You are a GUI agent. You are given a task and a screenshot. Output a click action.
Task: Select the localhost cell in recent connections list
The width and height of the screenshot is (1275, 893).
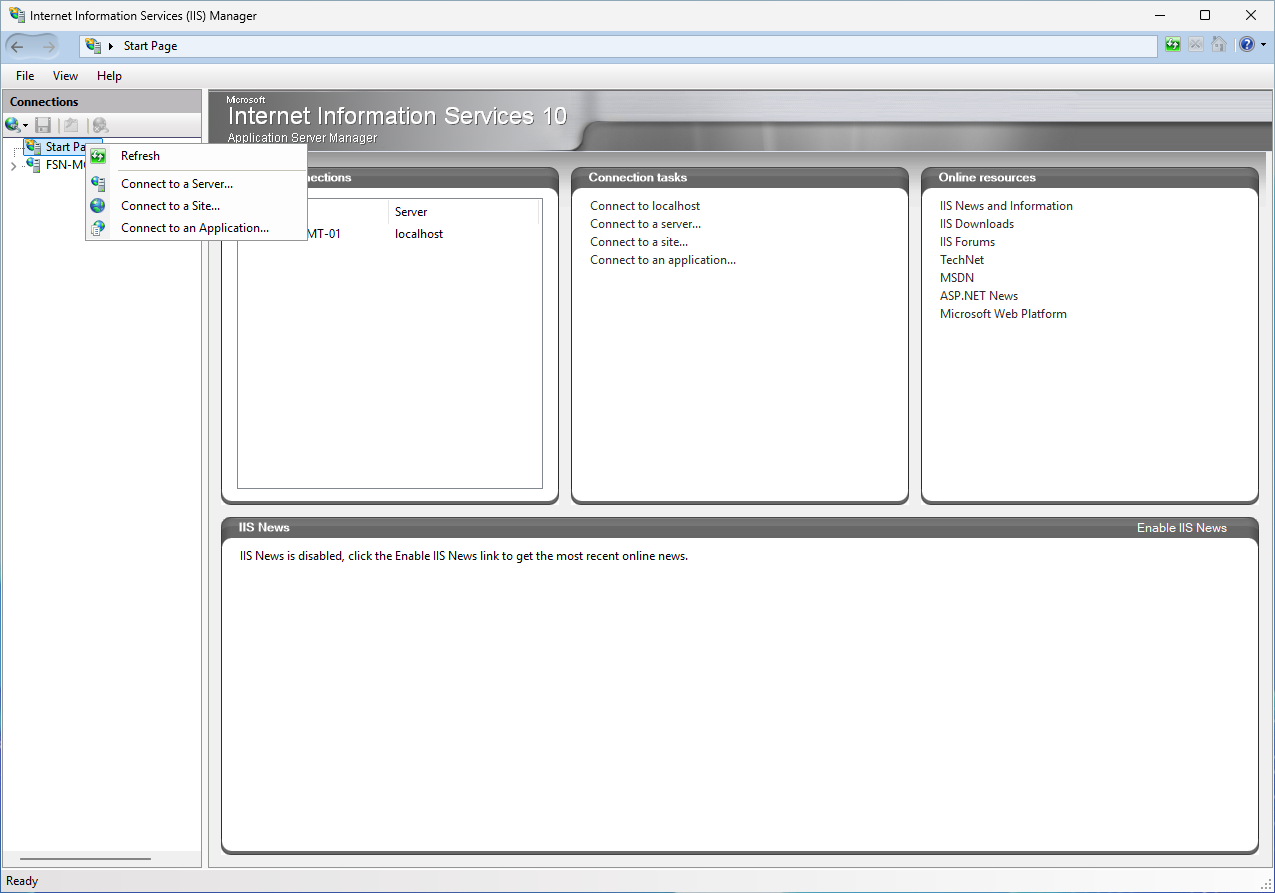coord(419,234)
